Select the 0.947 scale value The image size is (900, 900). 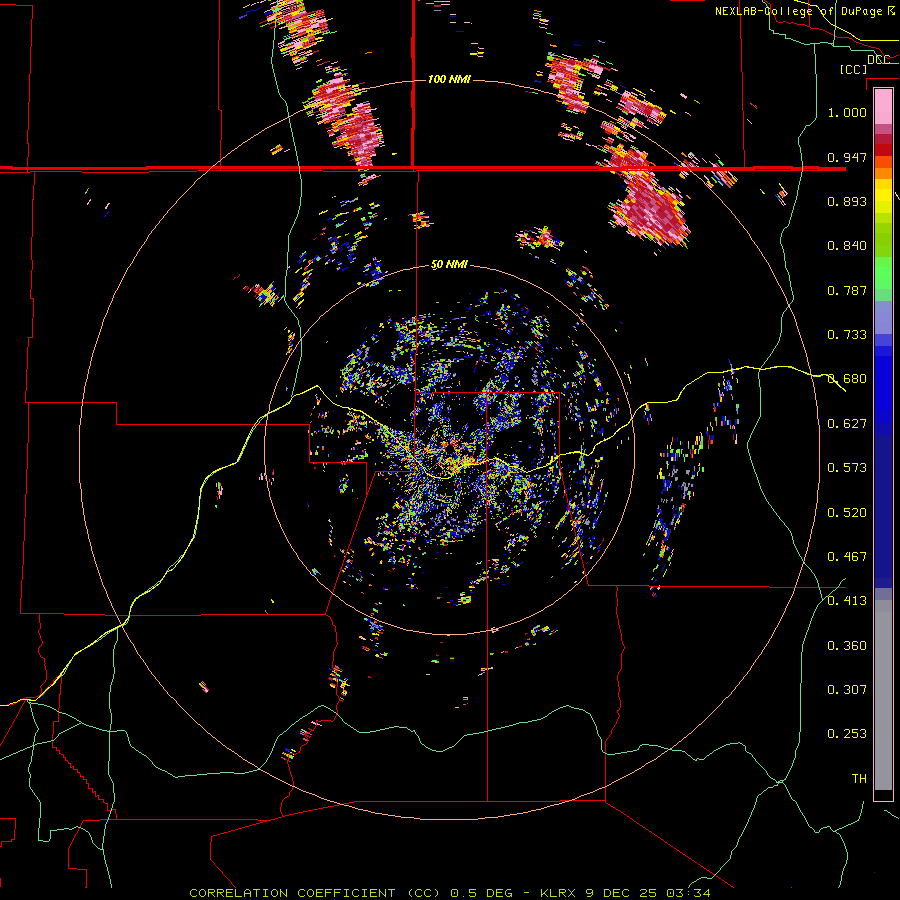(847, 157)
